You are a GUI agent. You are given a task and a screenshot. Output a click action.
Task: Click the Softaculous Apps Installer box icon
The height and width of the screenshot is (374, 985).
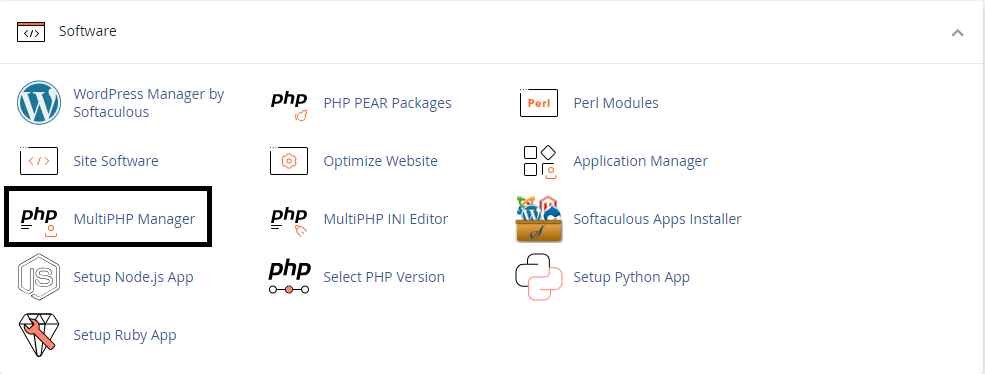[539, 219]
